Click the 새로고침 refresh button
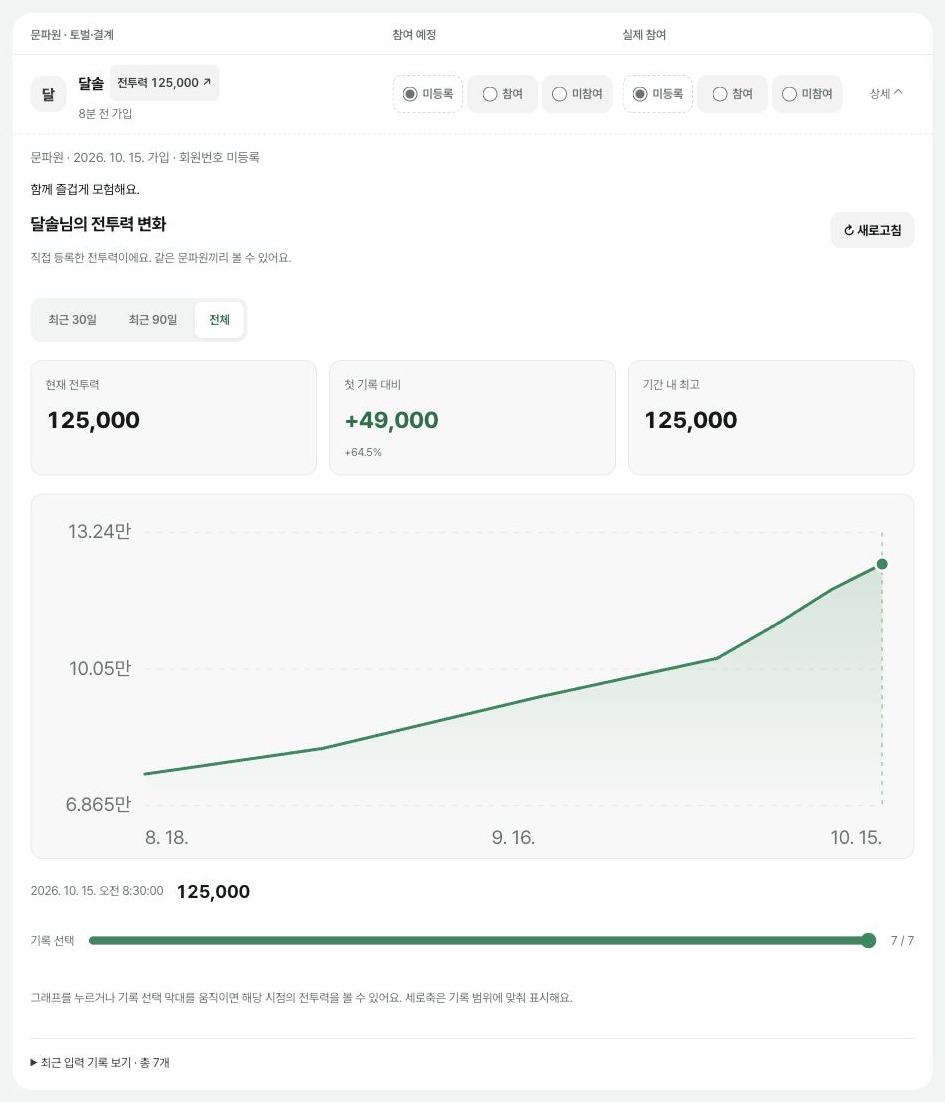The image size is (945, 1102). 873,230
